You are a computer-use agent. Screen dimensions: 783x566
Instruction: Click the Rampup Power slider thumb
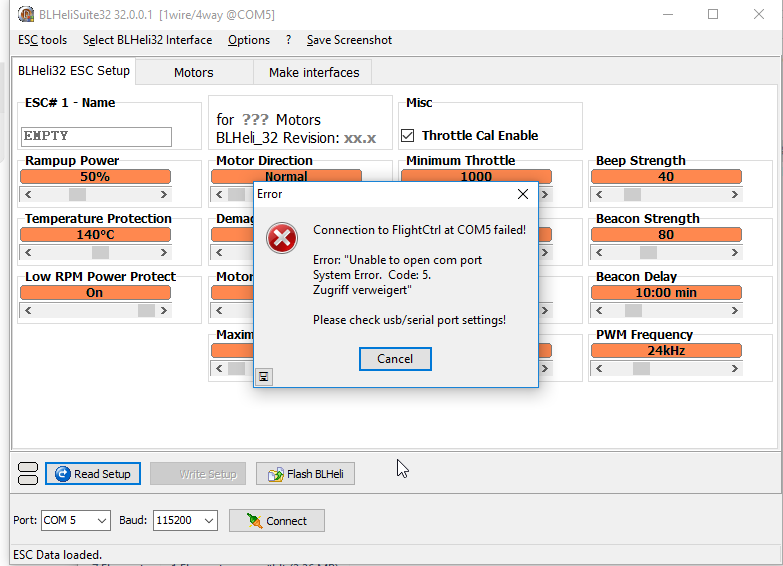click(77, 195)
